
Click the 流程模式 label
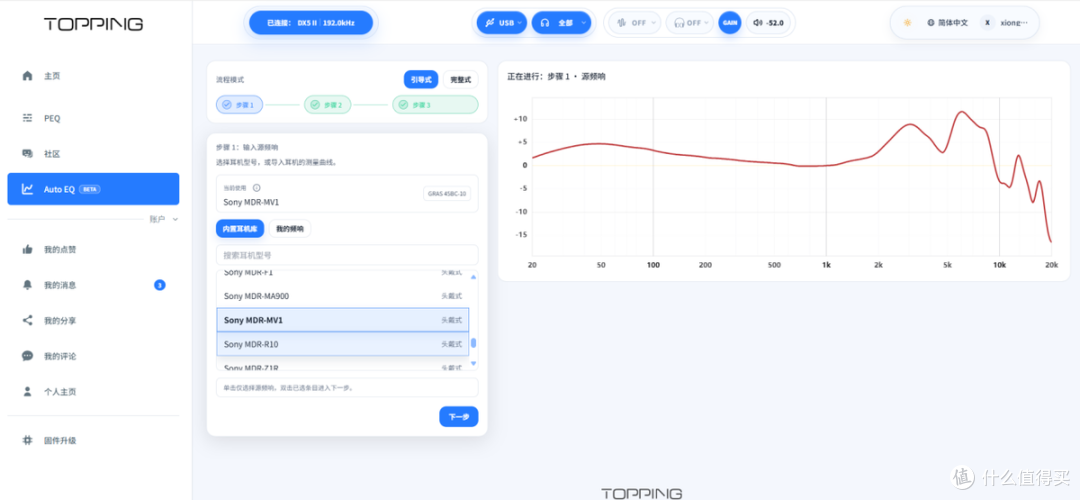(230, 80)
